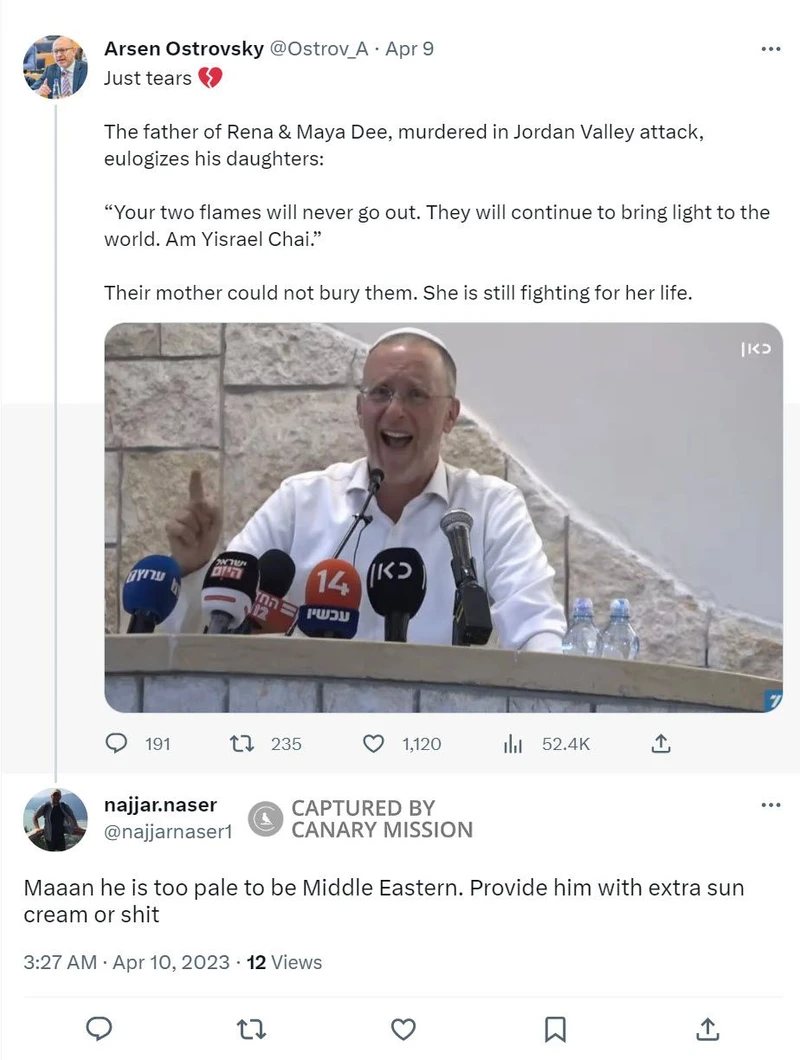Play the eulogy video in the tweet
Screen dimensions: 800x1060
point(443,517)
